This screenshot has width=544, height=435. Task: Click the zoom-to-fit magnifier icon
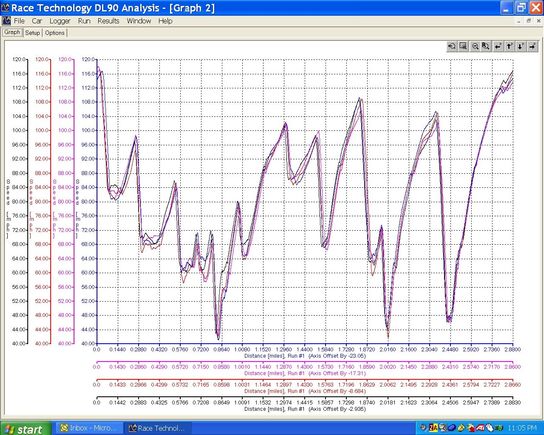(x=486, y=46)
